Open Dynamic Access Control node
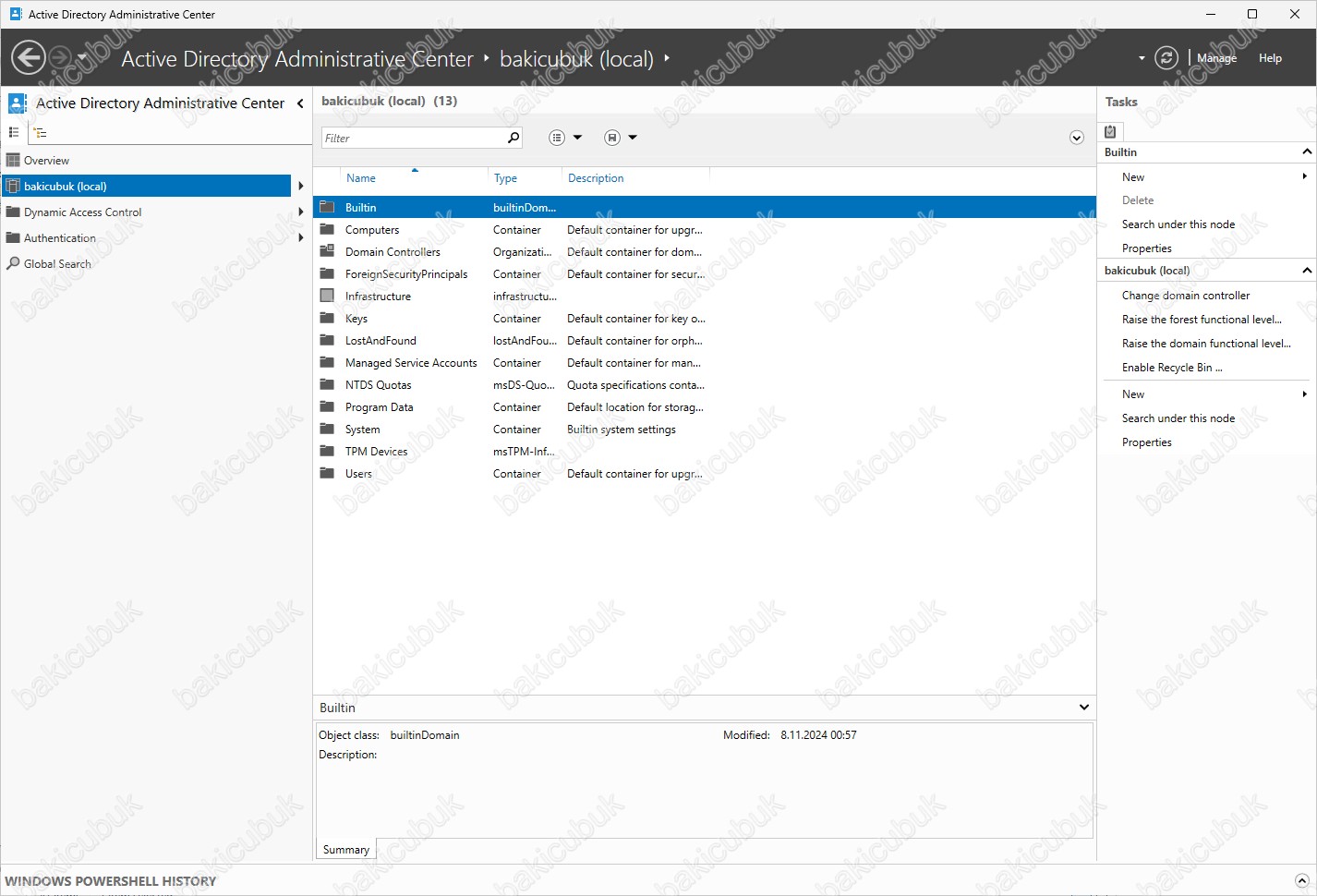The image size is (1317, 896). point(82,212)
